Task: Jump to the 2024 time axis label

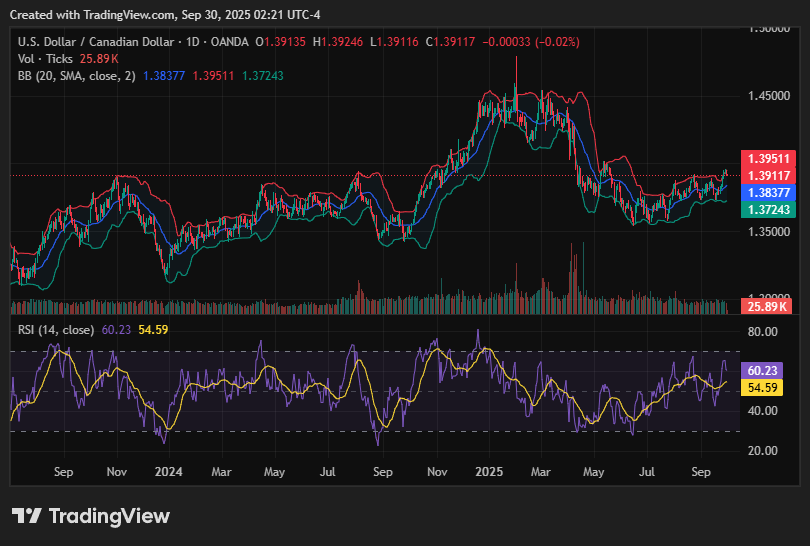Action: click(x=168, y=470)
